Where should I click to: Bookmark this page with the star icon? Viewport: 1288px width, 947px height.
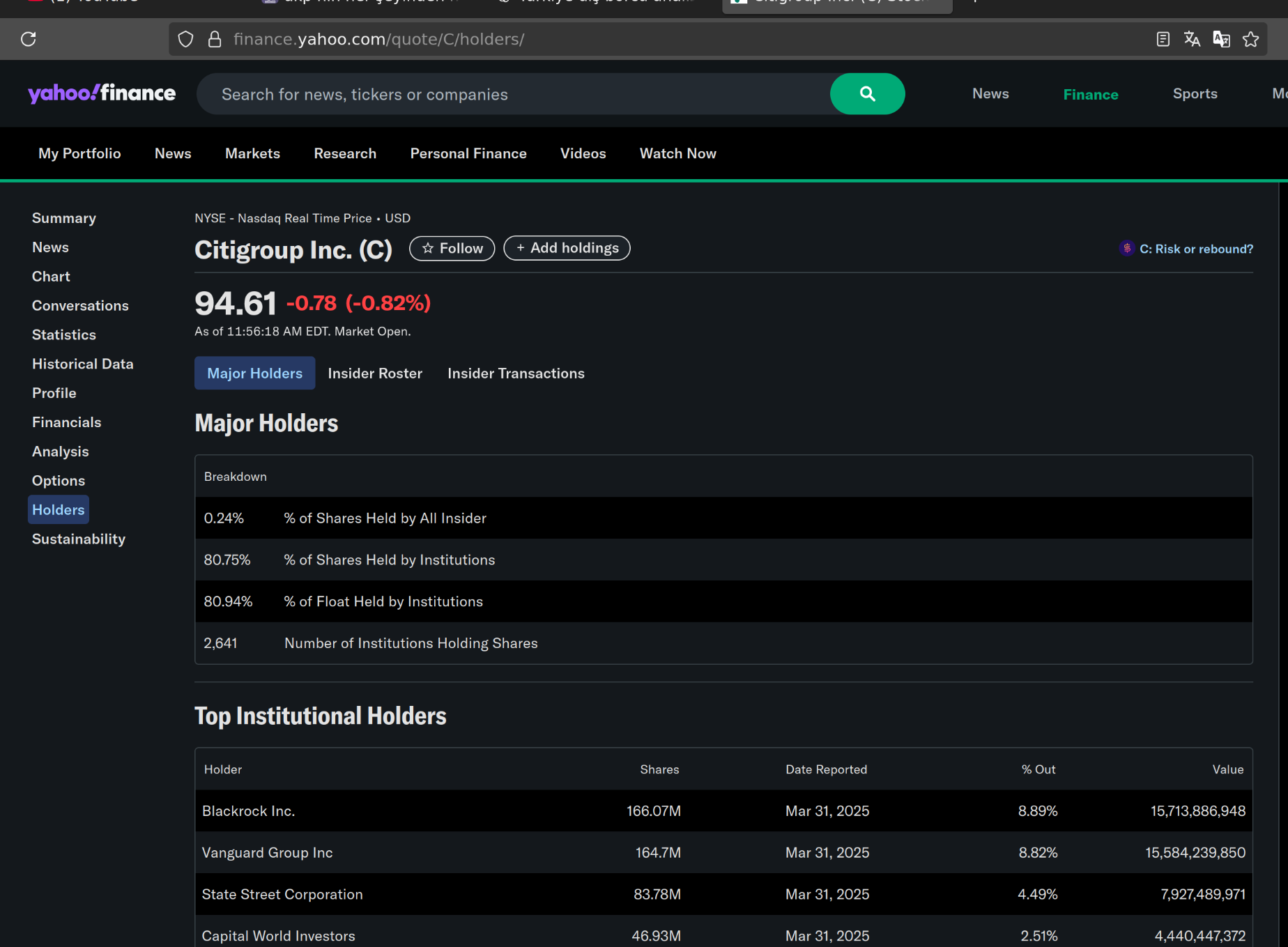point(1250,39)
